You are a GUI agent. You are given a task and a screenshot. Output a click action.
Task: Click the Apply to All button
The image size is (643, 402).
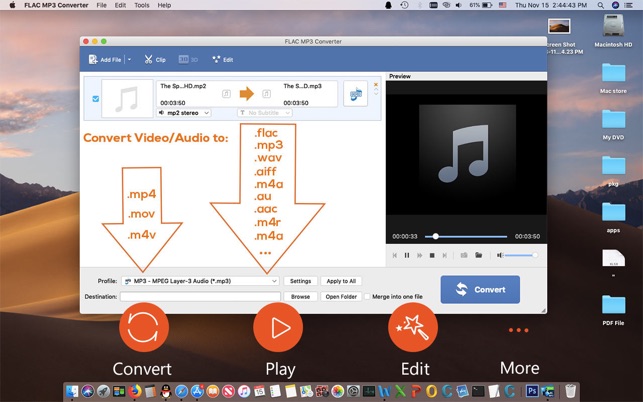[x=341, y=281]
